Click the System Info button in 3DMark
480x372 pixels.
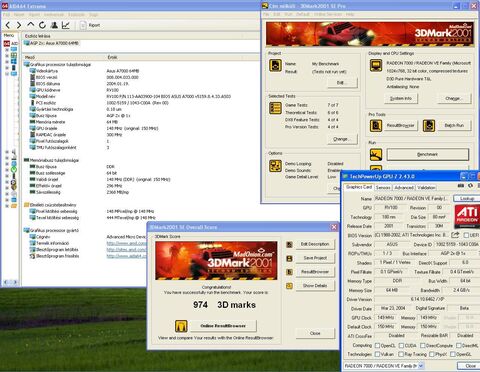pyautogui.click(x=400, y=99)
